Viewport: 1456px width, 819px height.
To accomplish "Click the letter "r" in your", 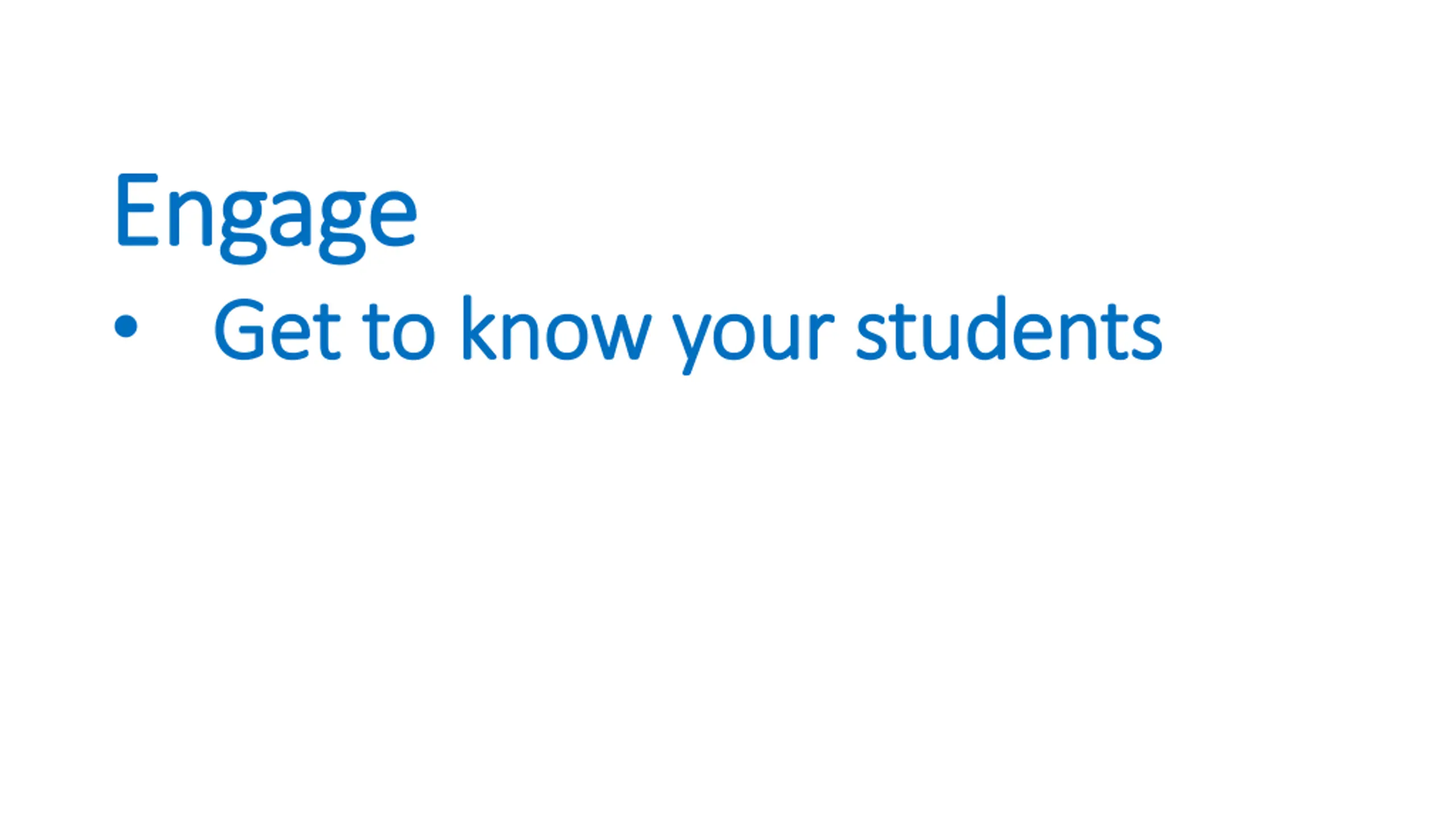I will point(821,336).
